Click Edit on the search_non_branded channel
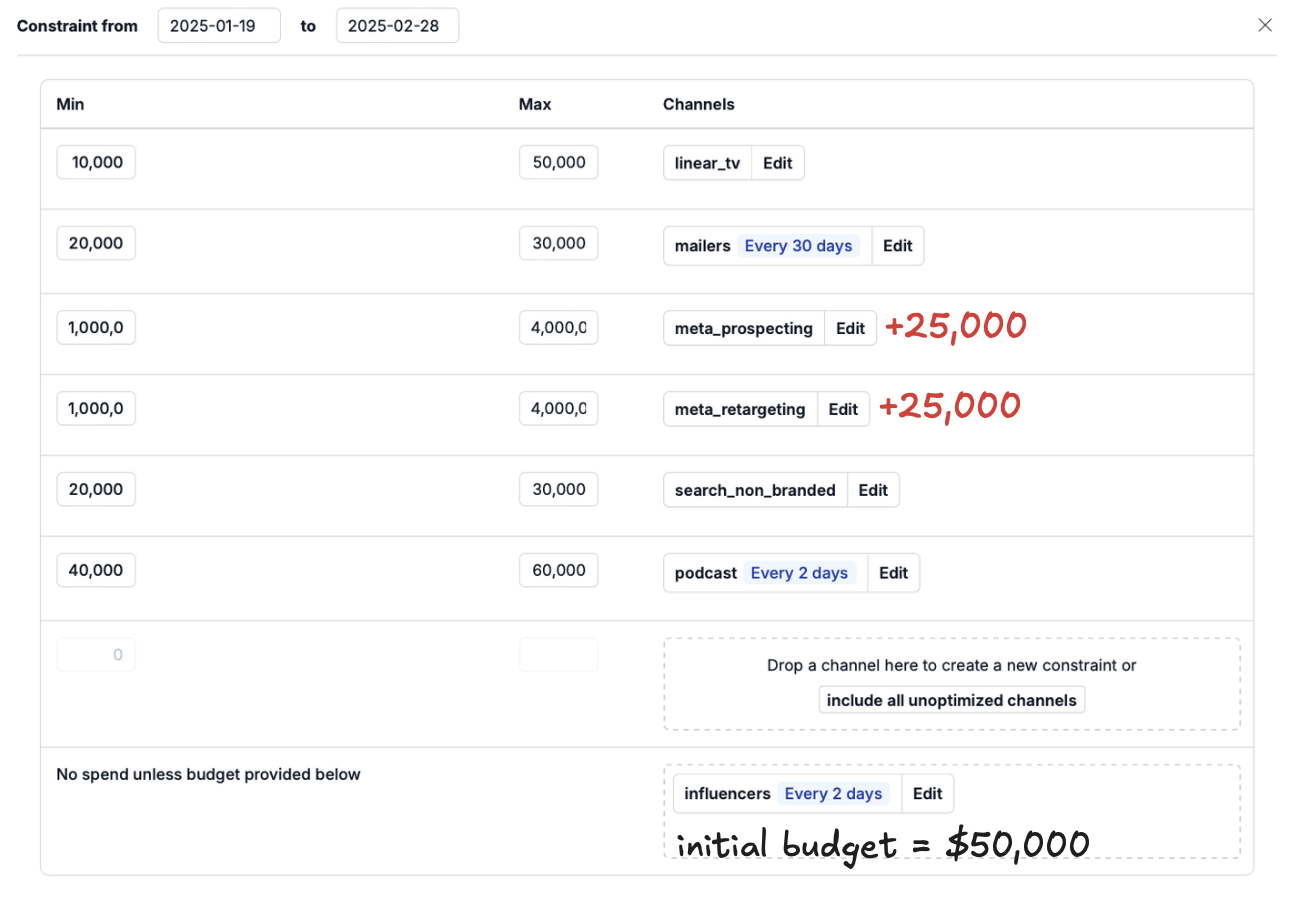Screen dimensions: 1290x910 873,489
